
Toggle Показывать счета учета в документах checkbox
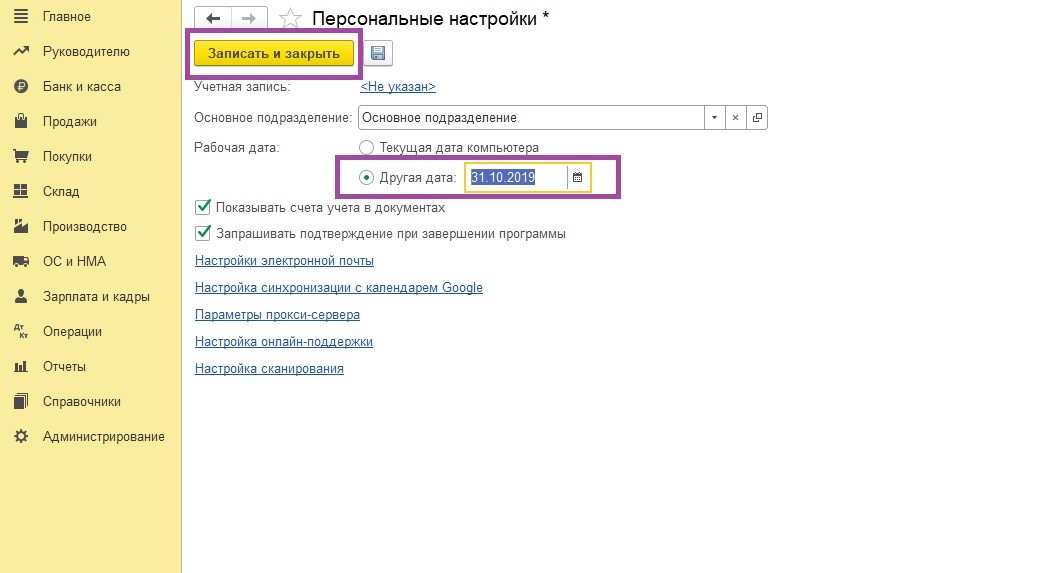pos(203,208)
